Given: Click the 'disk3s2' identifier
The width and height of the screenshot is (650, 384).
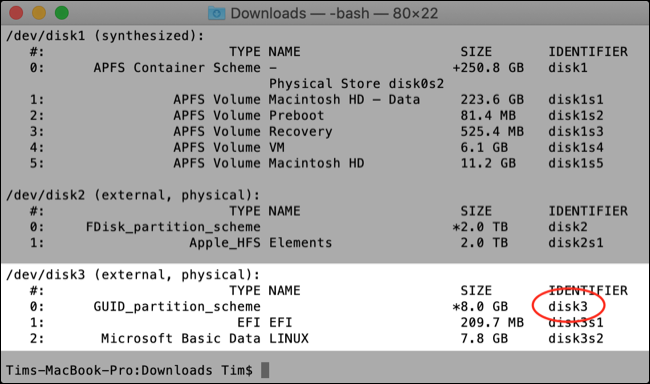Looking at the screenshot, I should (576, 339).
